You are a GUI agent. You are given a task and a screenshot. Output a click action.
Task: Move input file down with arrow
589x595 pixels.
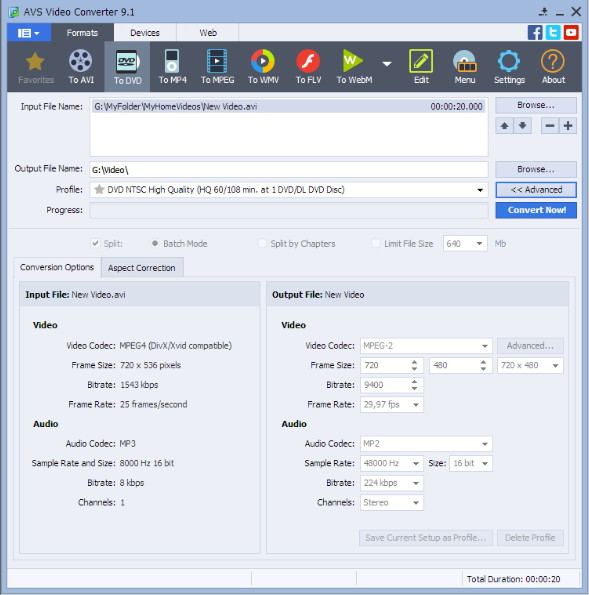click(x=523, y=126)
